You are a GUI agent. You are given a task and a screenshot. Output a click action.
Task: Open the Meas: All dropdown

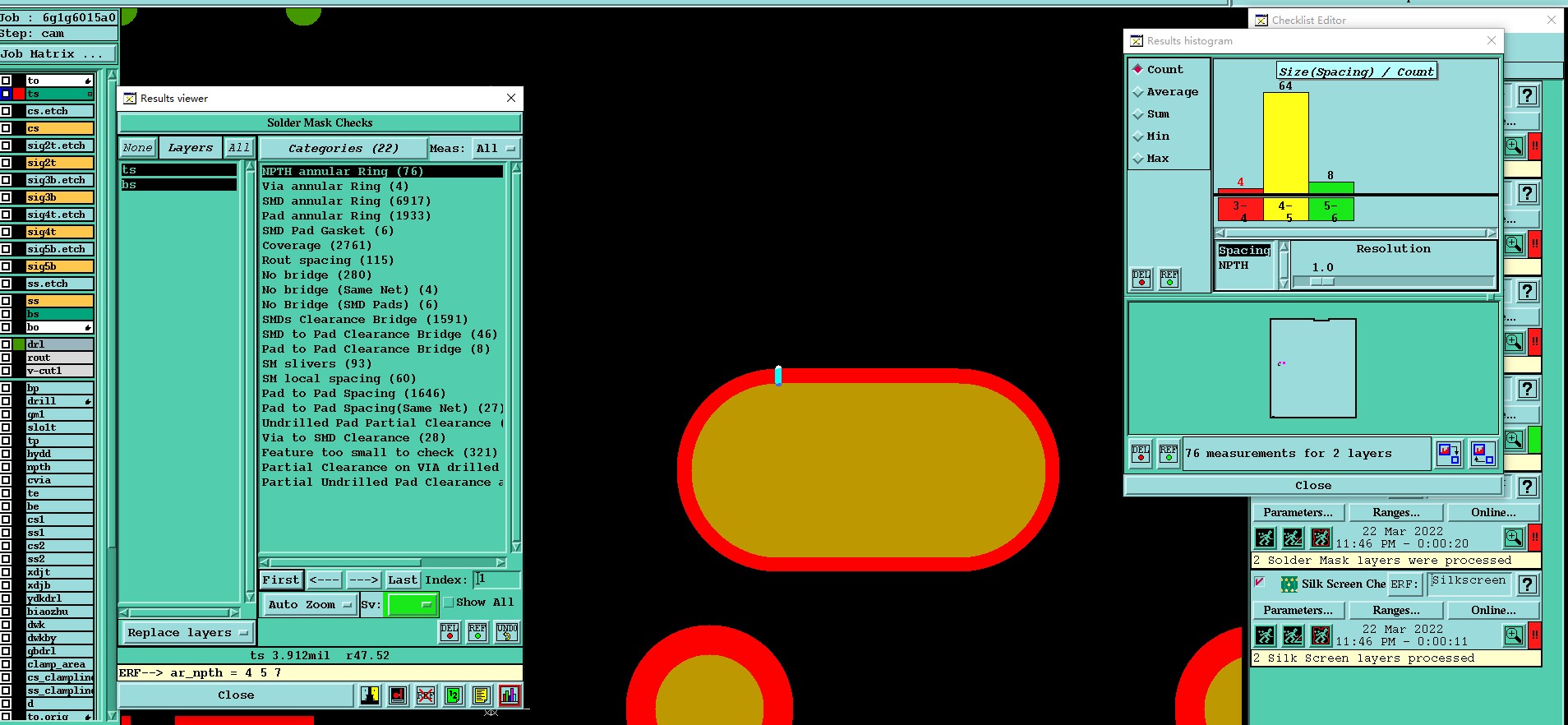pyautogui.click(x=496, y=149)
